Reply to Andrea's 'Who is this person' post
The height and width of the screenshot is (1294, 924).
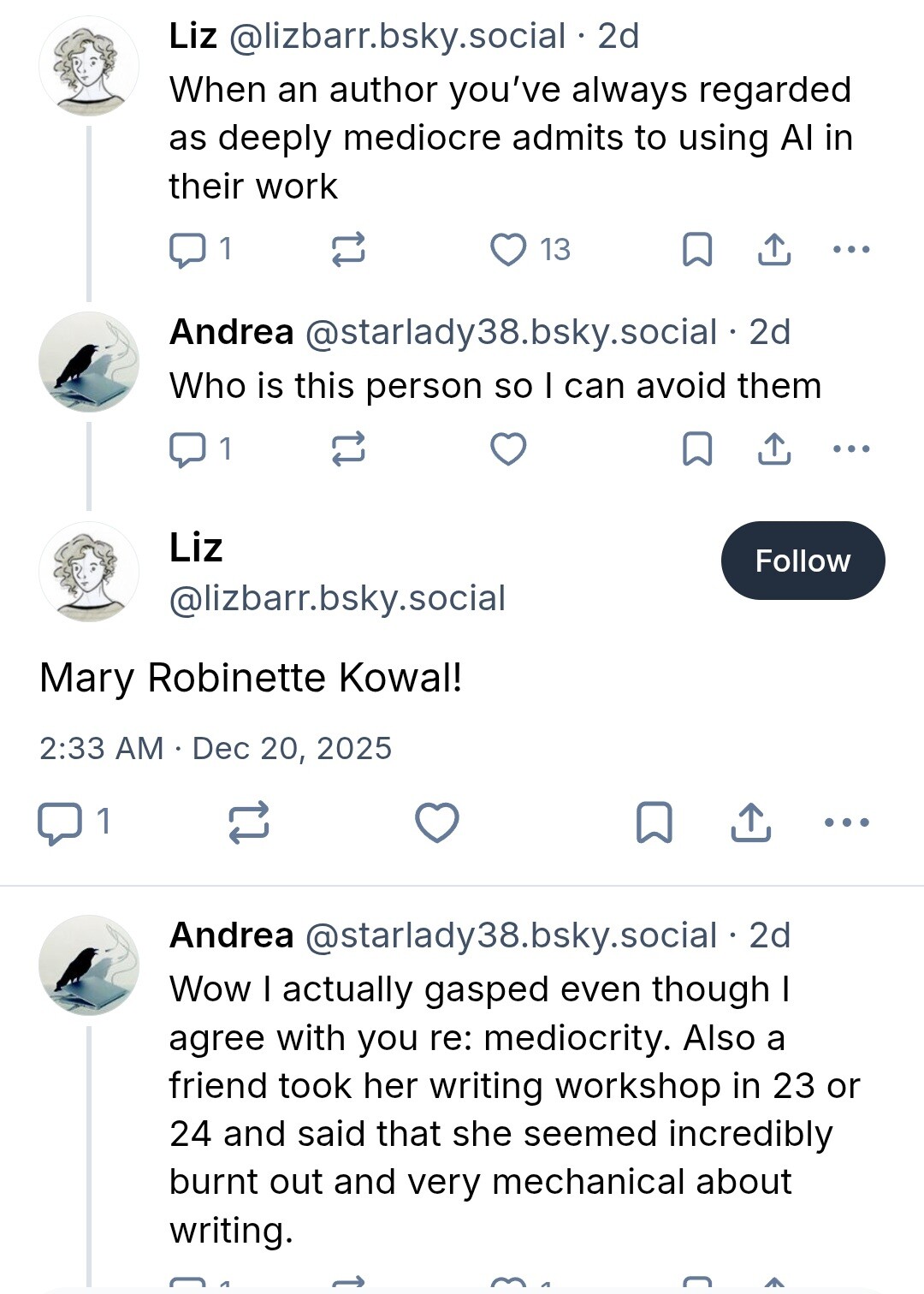(188, 449)
